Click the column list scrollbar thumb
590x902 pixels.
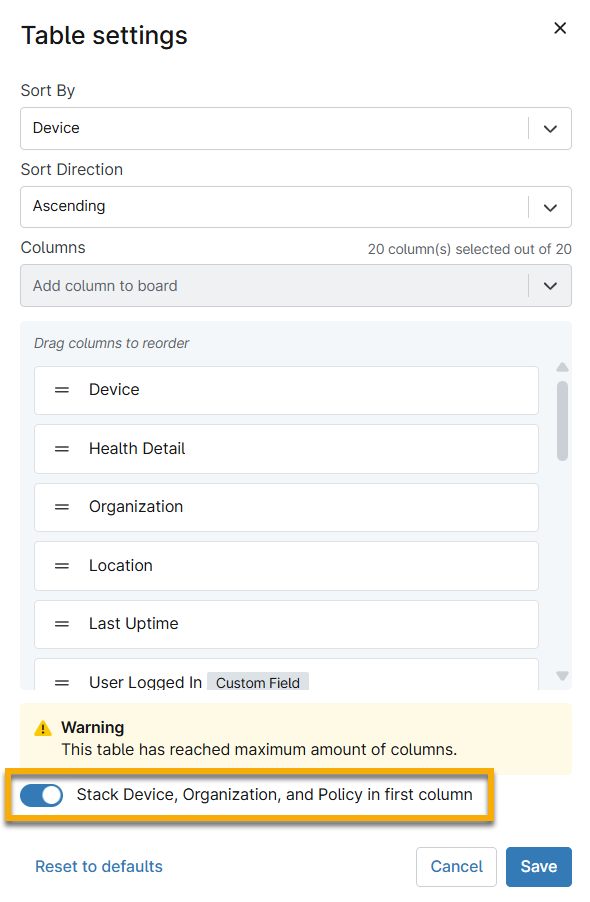click(562, 421)
